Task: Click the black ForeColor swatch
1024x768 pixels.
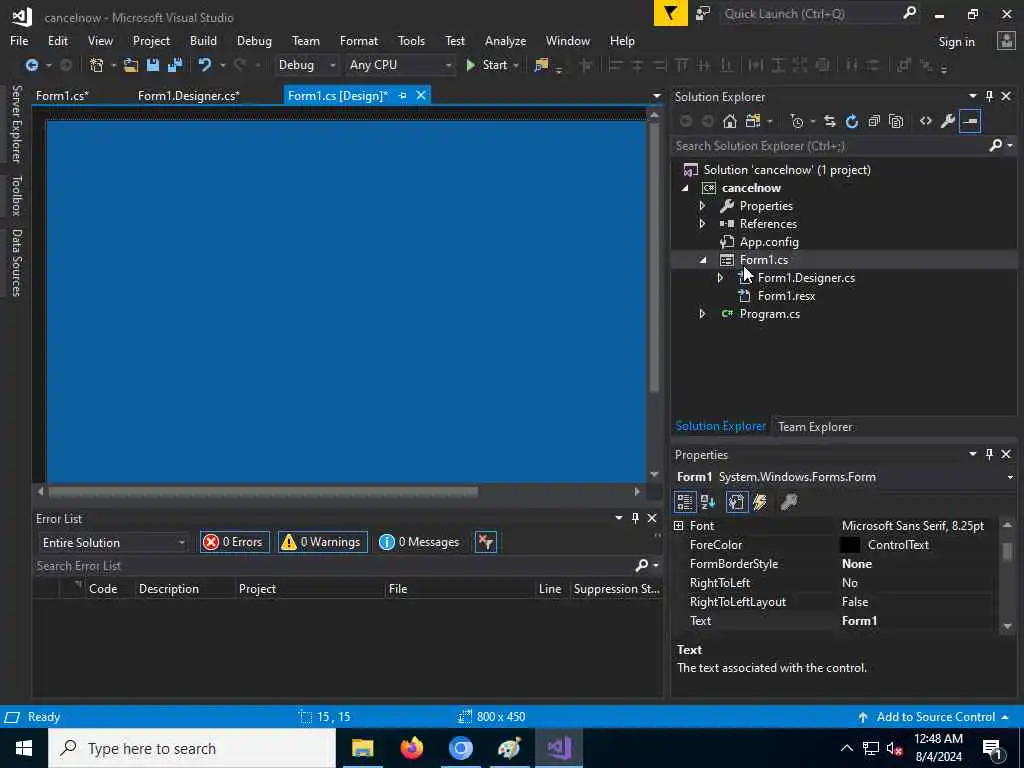Action: pos(849,545)
